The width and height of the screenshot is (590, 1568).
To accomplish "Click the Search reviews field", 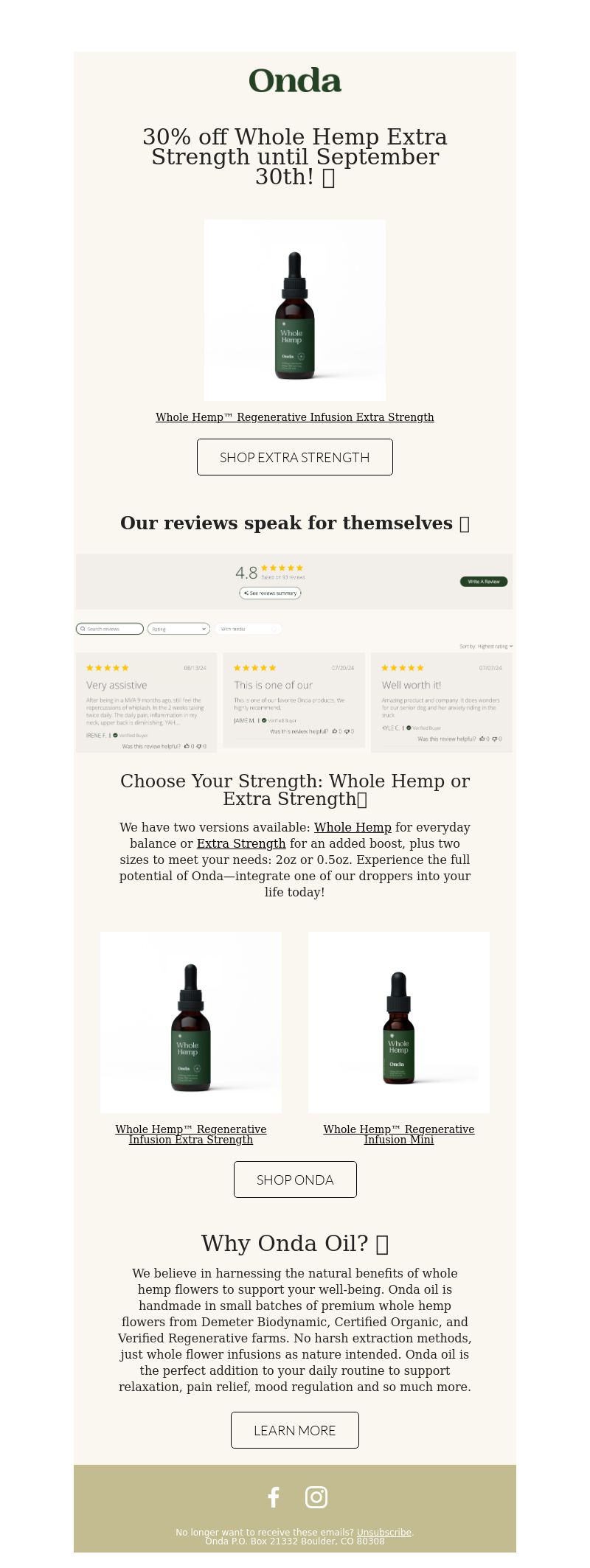I will click(x=110, y=629).
